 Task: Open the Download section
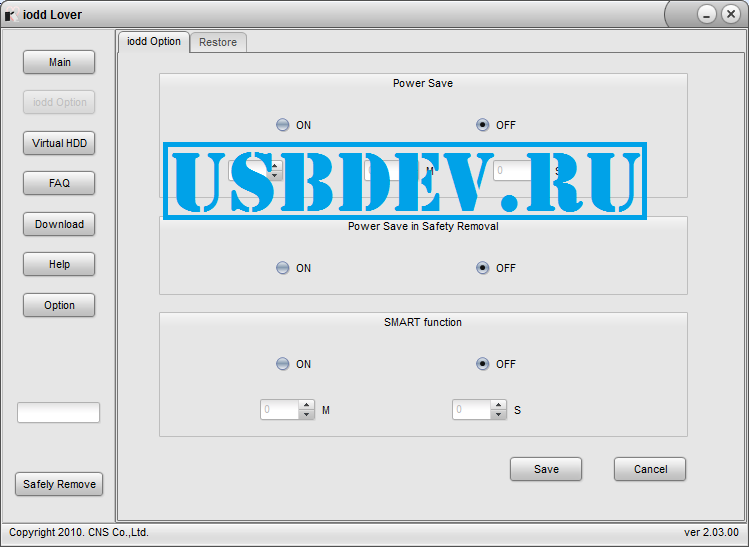59,224
